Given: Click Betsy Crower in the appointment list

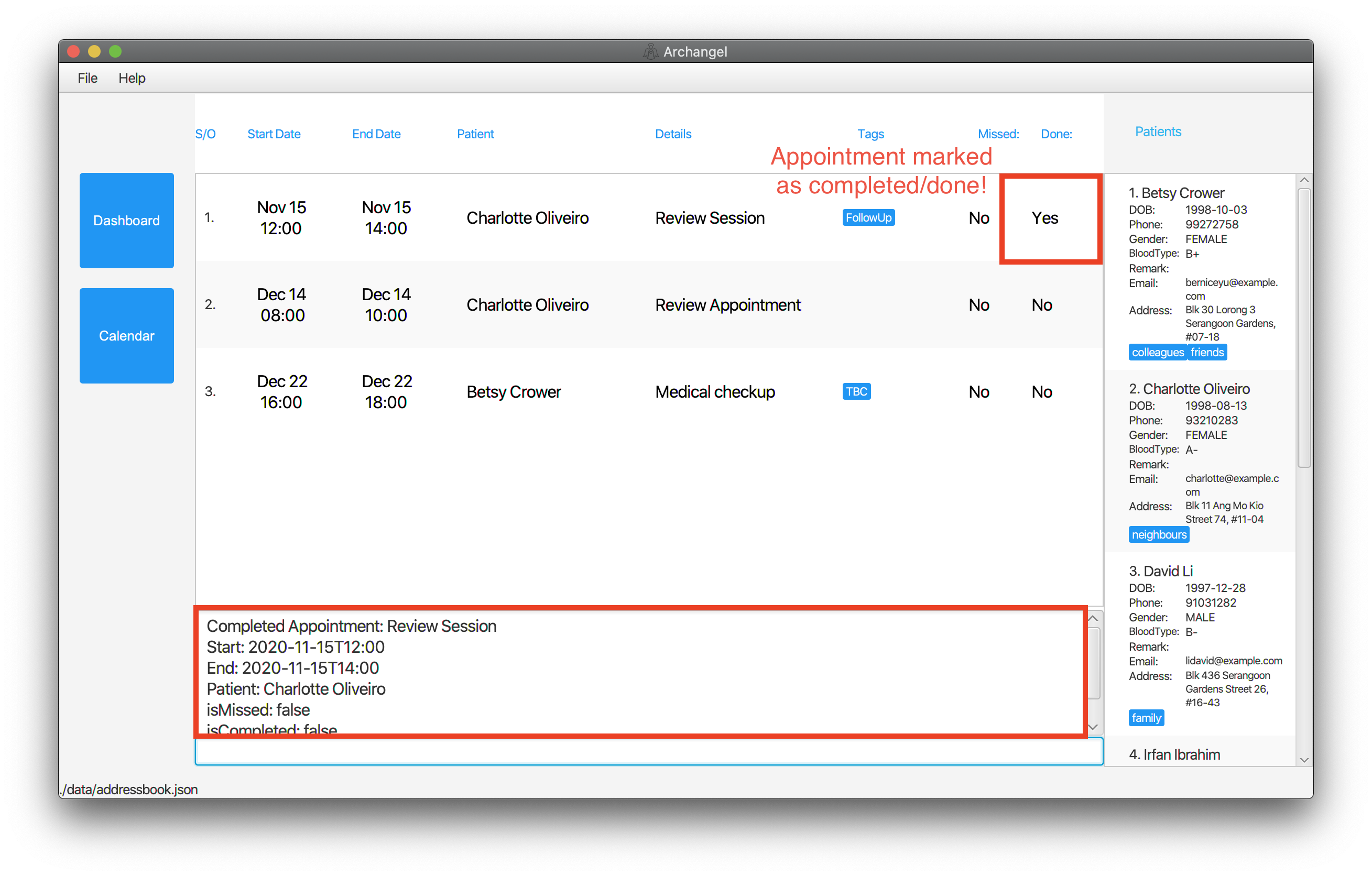Looking at the screenshot, I should point(514,392).
